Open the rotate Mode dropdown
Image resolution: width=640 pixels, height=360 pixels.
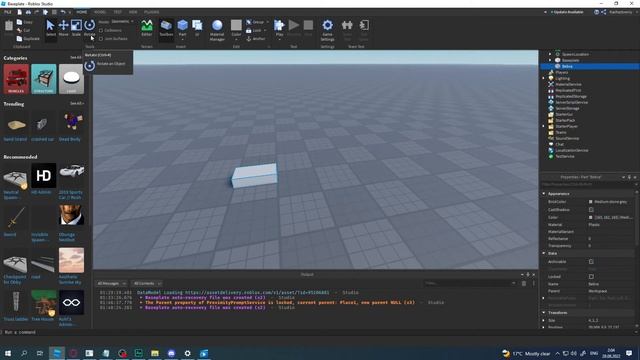[122, 22]
